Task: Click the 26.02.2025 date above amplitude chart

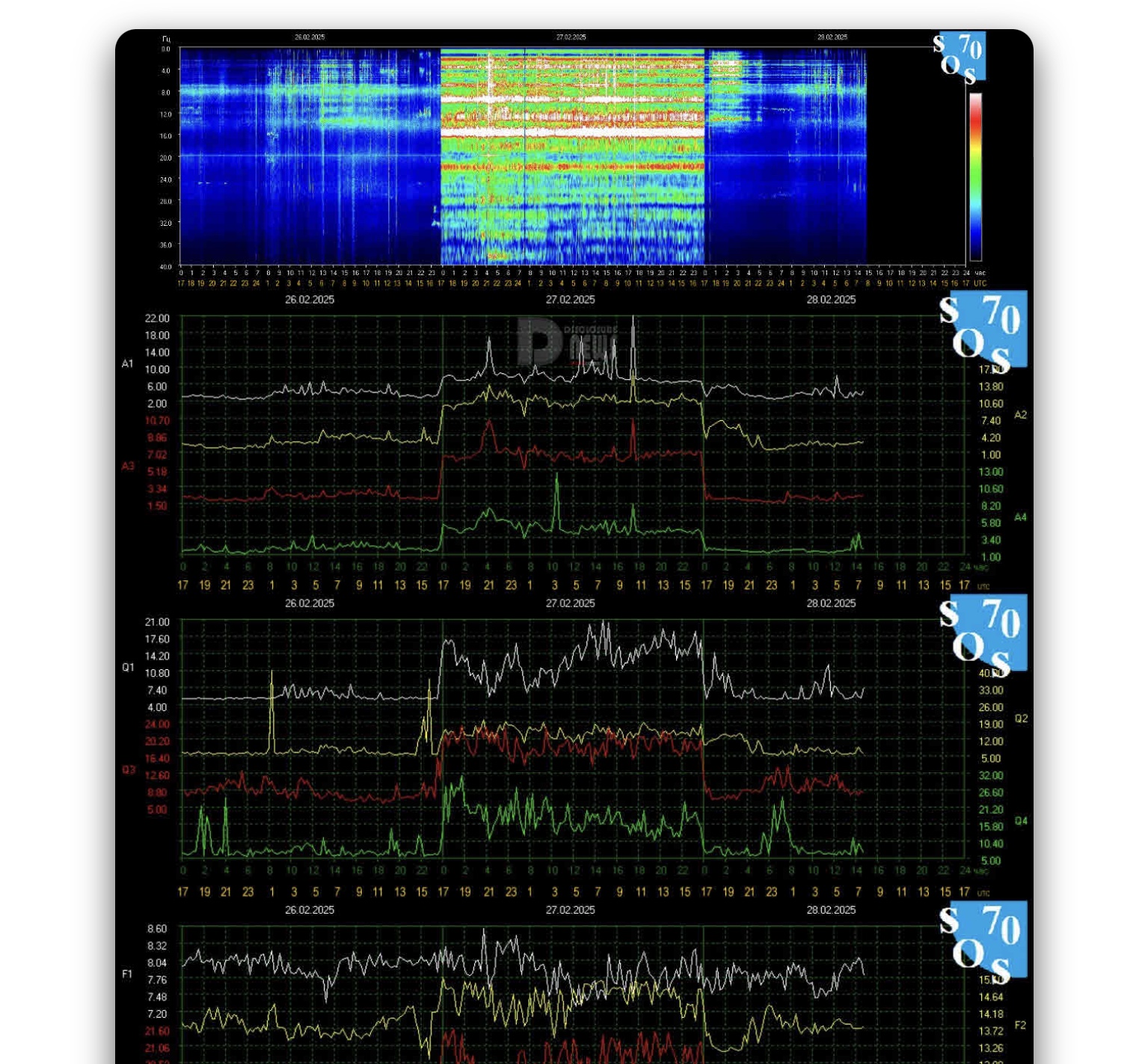Action: coord(310,299)
